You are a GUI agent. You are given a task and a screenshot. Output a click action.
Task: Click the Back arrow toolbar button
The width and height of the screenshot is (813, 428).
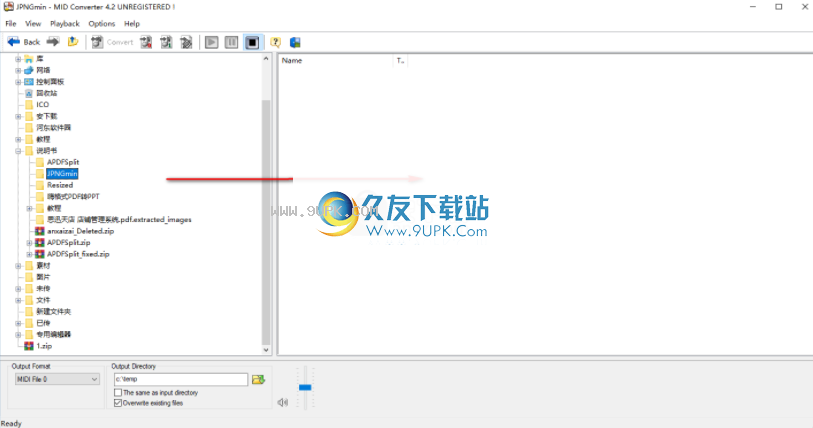pyautogui.click(x=23, y=42)
